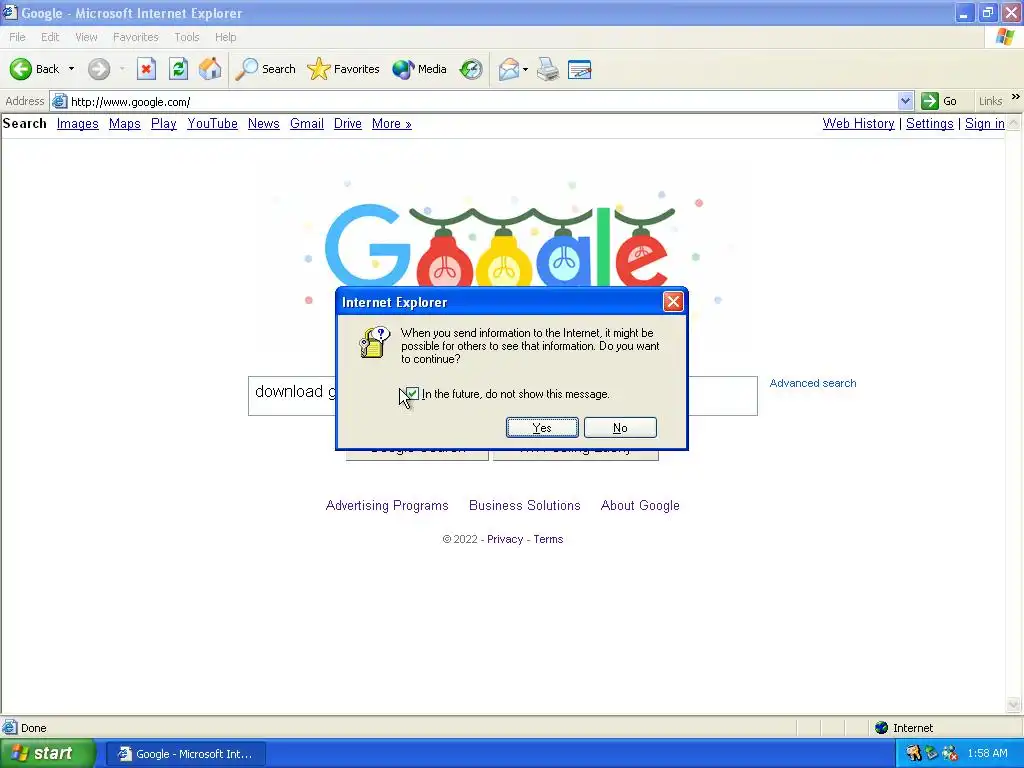The width and height of the screenshot is (1024, 768).
Task: Expand the Back button history dropdown arrow
Action: pos(71,69)
